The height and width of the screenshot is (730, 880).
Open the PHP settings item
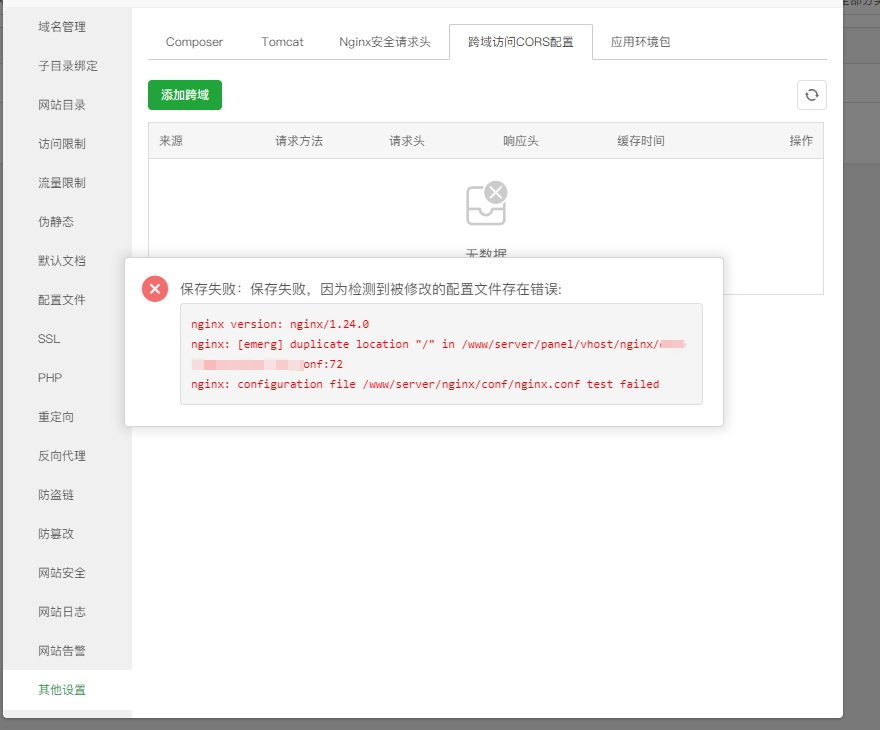pyautogui.click(x=50, y=378)
